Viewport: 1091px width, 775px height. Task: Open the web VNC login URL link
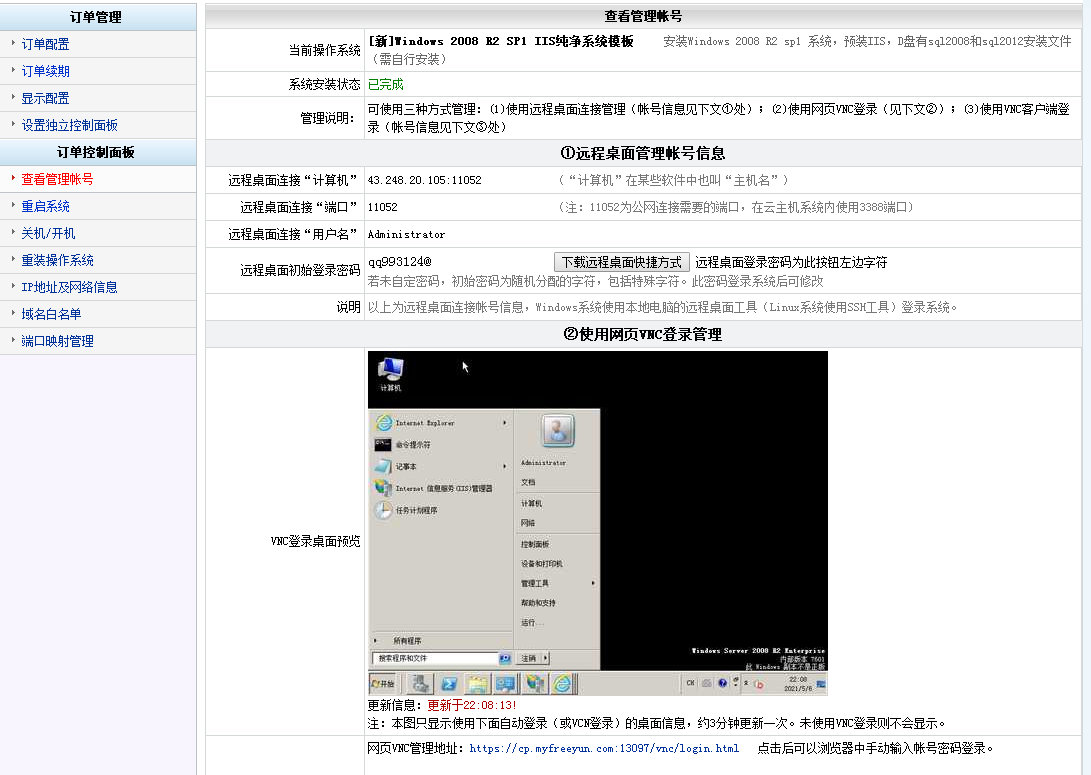(x=604, y=749)
